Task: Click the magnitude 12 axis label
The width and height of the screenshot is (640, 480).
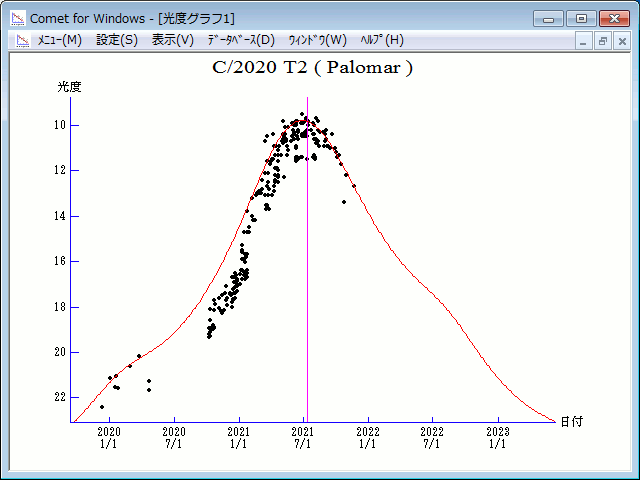Action: point(60,170)
